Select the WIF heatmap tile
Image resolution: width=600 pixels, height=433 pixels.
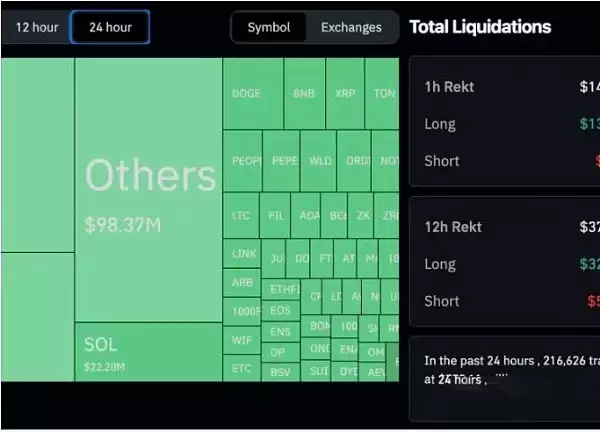pos(242,340)
